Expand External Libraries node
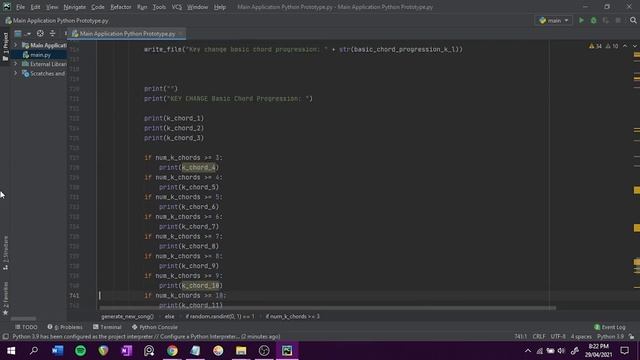The image size is (640, 360). [x=16, y=64]
